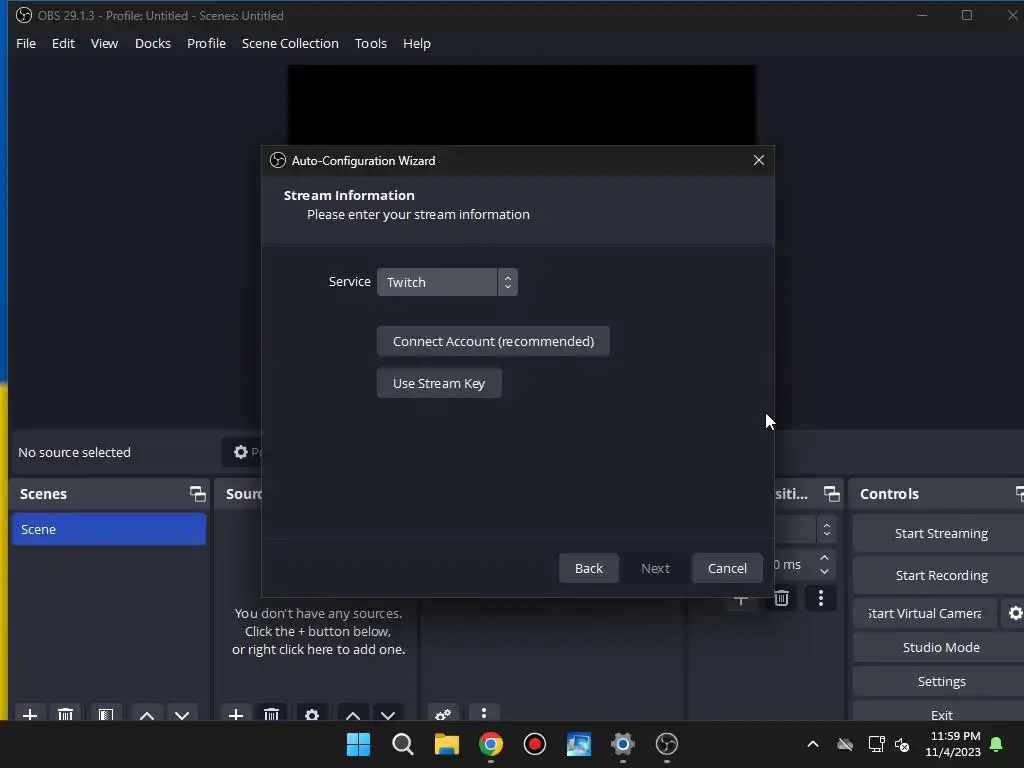
Task: Open Google Chrome from taskbar
Action: coord(490,744)
